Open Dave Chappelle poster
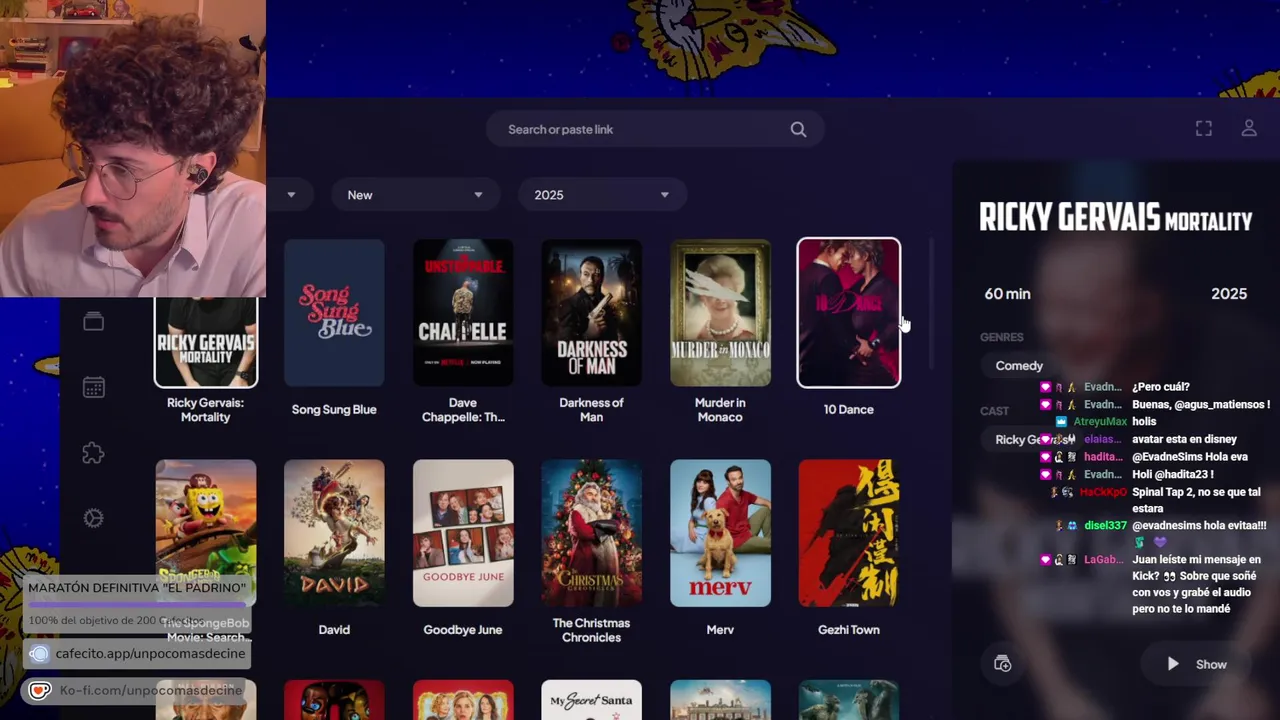The height and width of the screenshot is (720, 1280). click(463, 313)
